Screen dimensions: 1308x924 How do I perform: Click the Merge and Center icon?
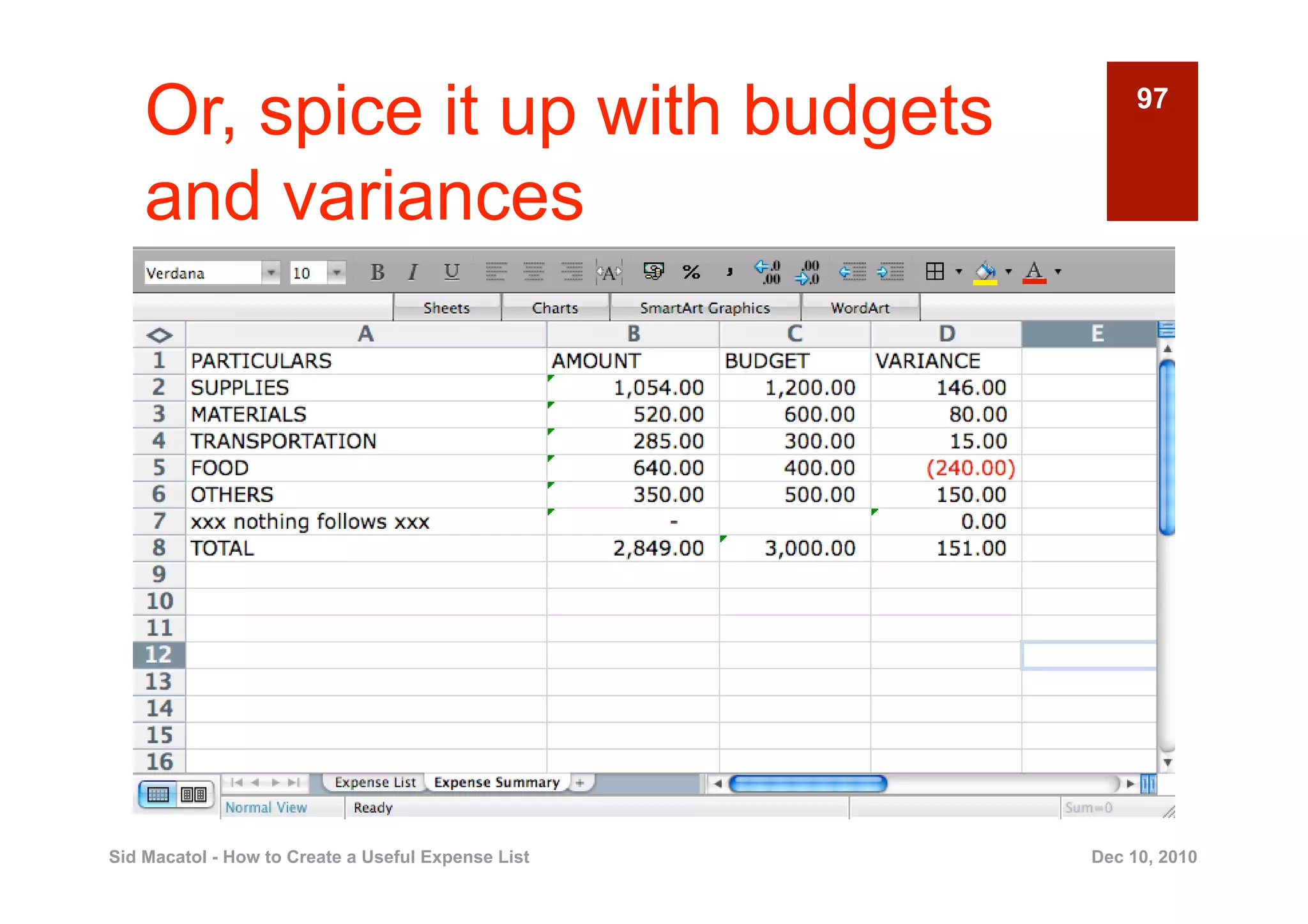(609, 273)
